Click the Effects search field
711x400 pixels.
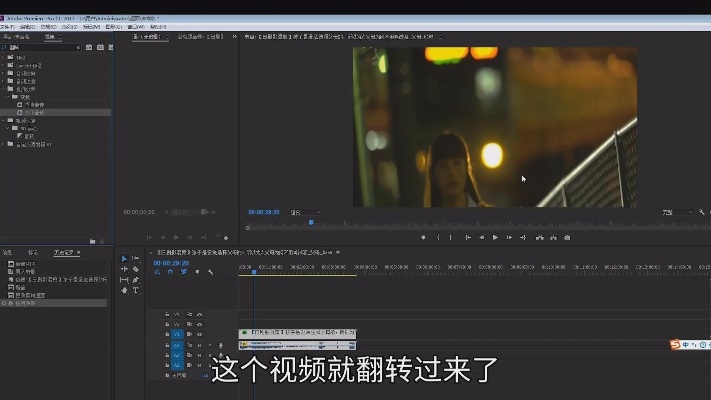tap(42, 47)
